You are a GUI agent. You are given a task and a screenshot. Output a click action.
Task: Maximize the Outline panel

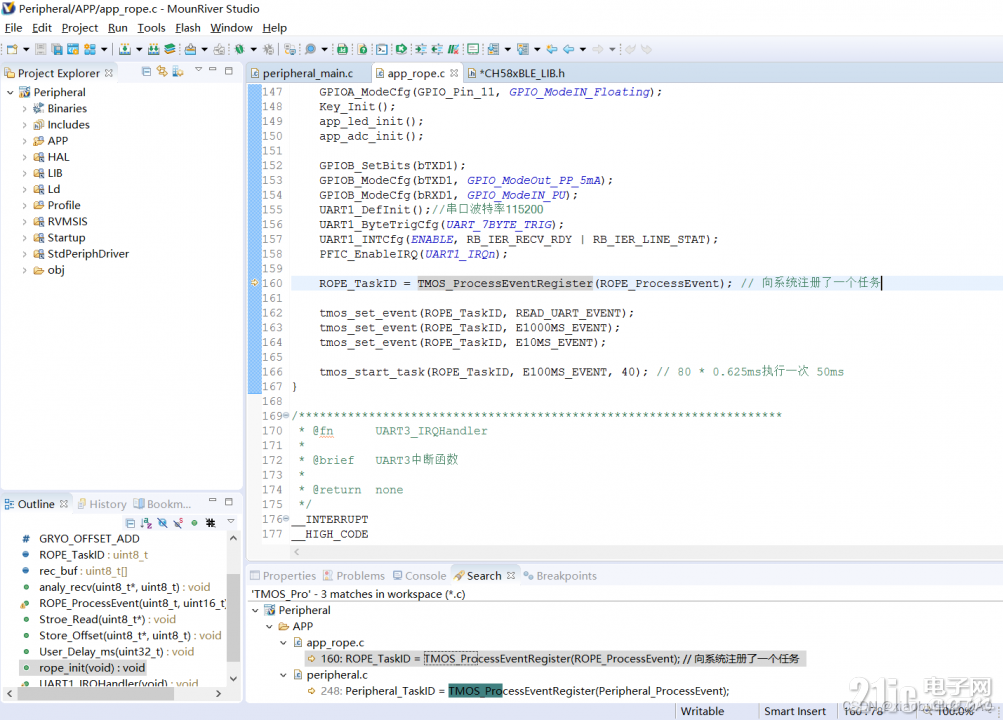point(228,502)
